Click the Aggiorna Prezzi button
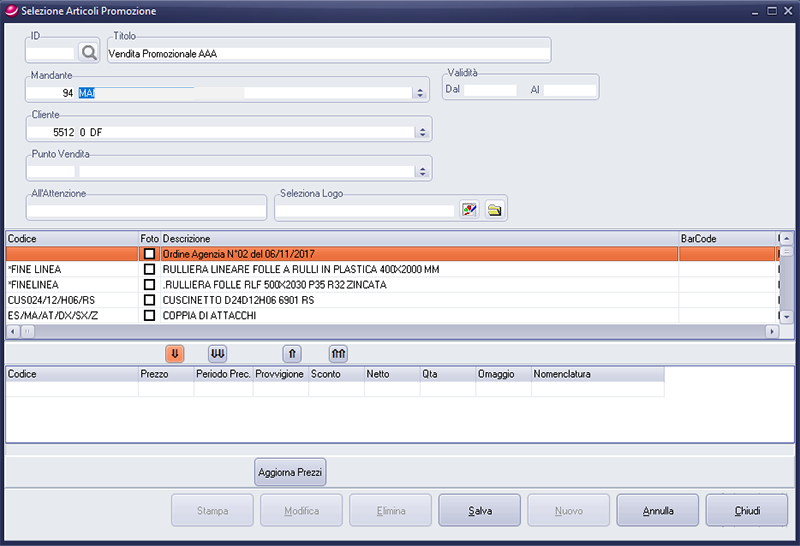The width and height of the screenshot is (800, 546). tap(290, 471)
